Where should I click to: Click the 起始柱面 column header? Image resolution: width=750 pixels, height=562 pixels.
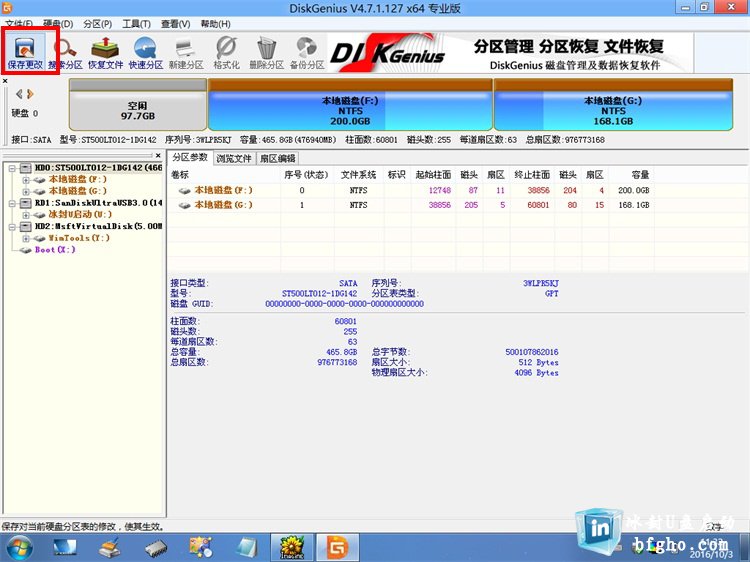[x=433, y=175]
